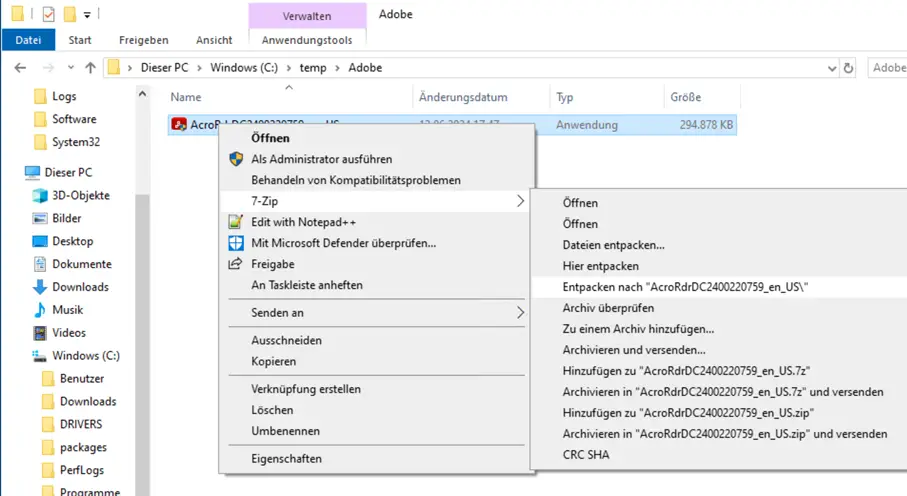This screenshot has width=907, height=496.
Task: Click temp in breadcrumb path
Action: pyautogui.click(x=313, y=68)
